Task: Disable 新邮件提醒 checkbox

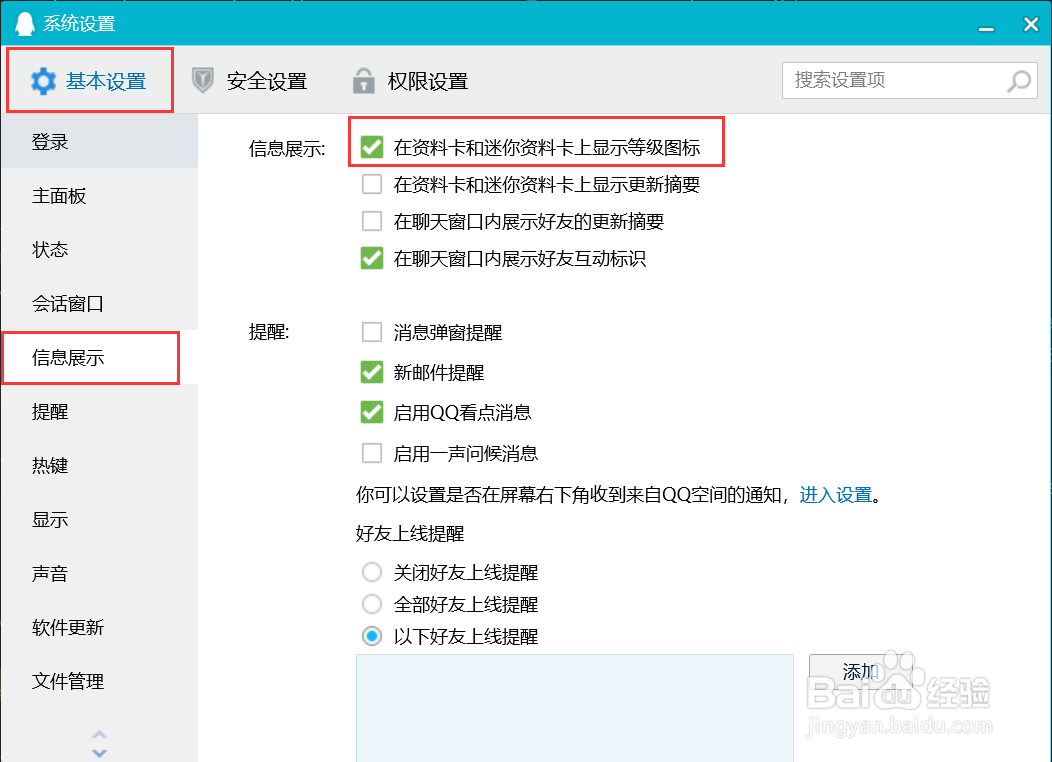Action: click(372, 372)
